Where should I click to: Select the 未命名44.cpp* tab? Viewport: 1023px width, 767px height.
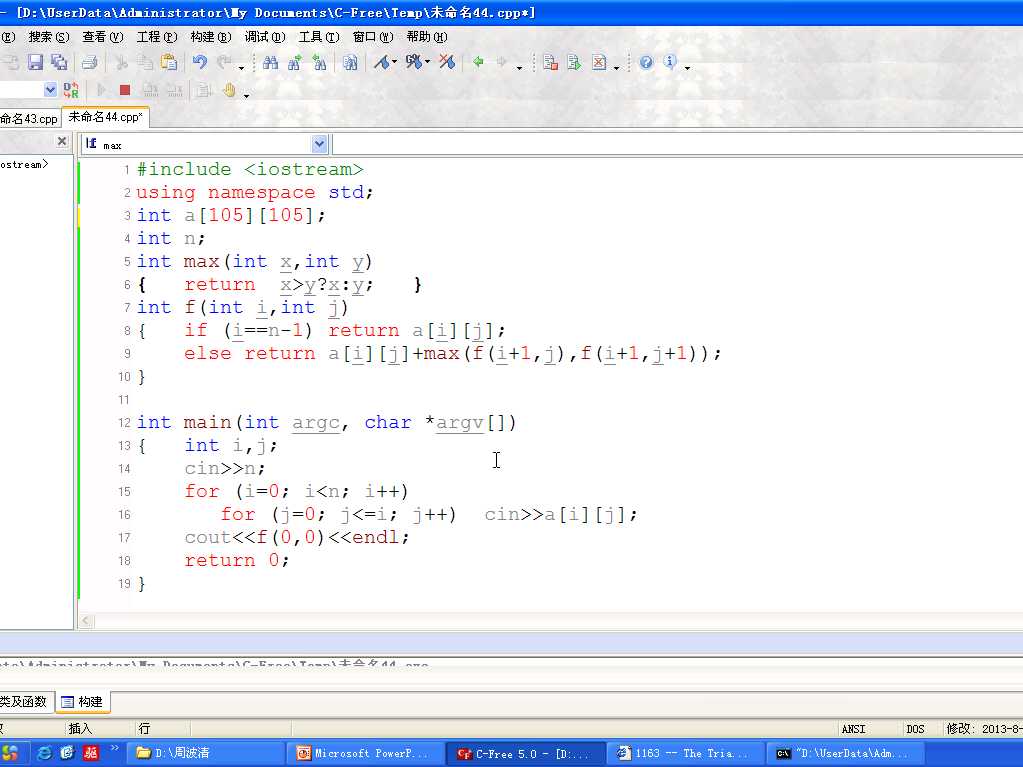[x=106, y=117]
